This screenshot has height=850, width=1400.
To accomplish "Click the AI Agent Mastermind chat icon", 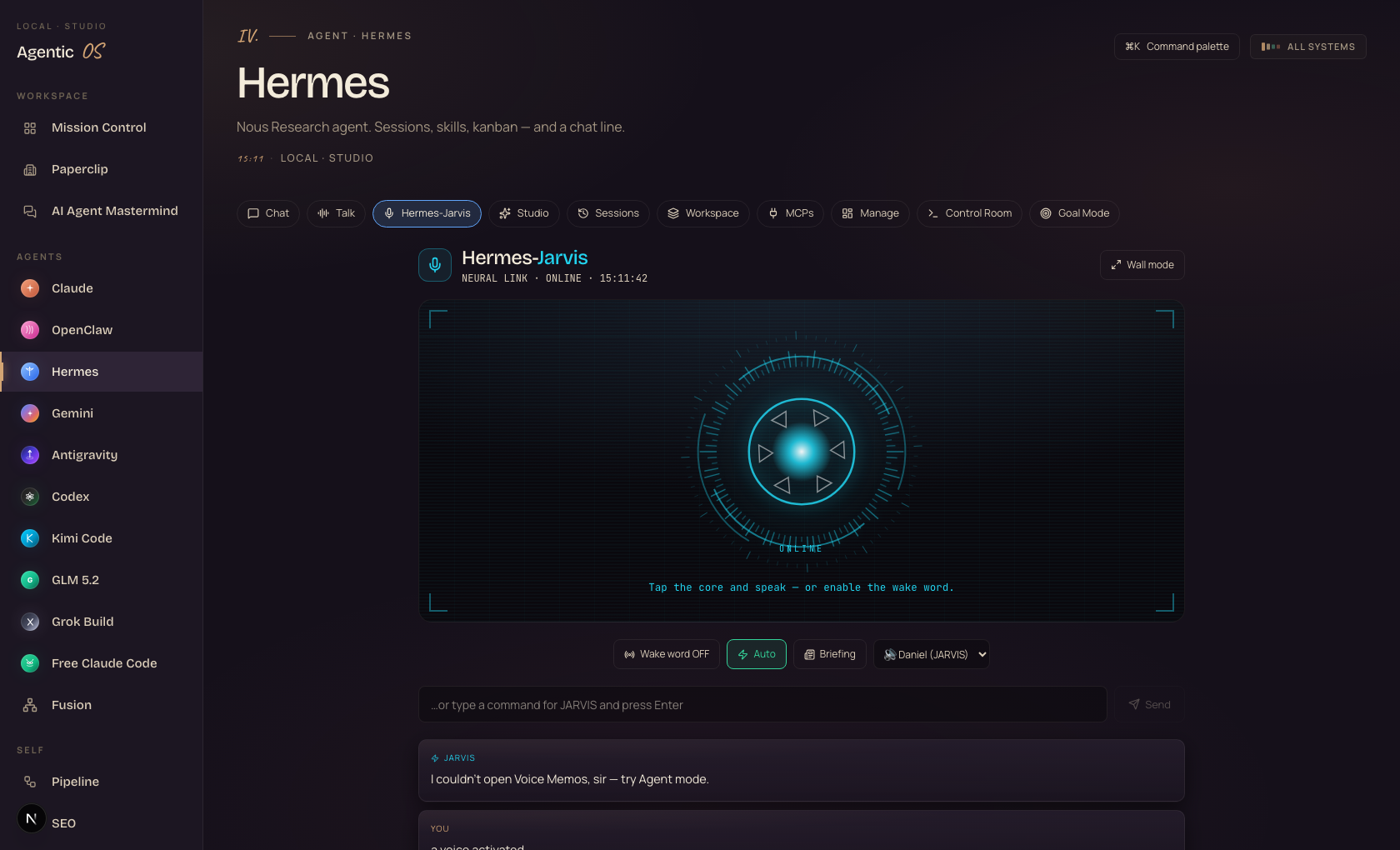I will (x=30, y=211).
